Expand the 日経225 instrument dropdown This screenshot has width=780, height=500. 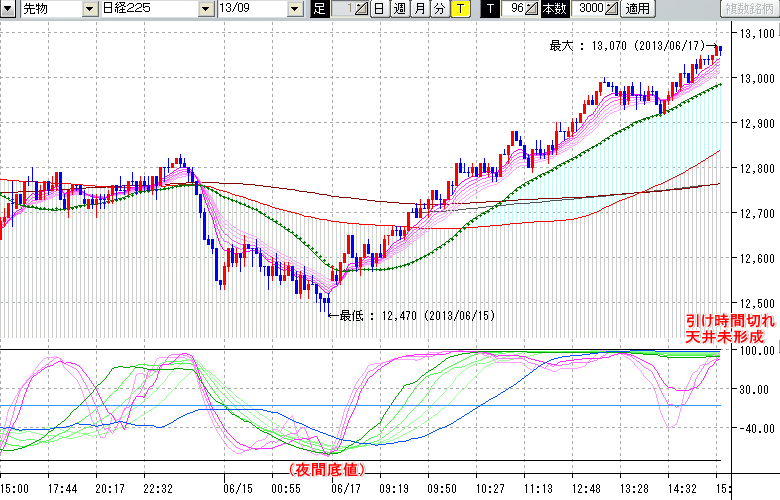(206, 9)
